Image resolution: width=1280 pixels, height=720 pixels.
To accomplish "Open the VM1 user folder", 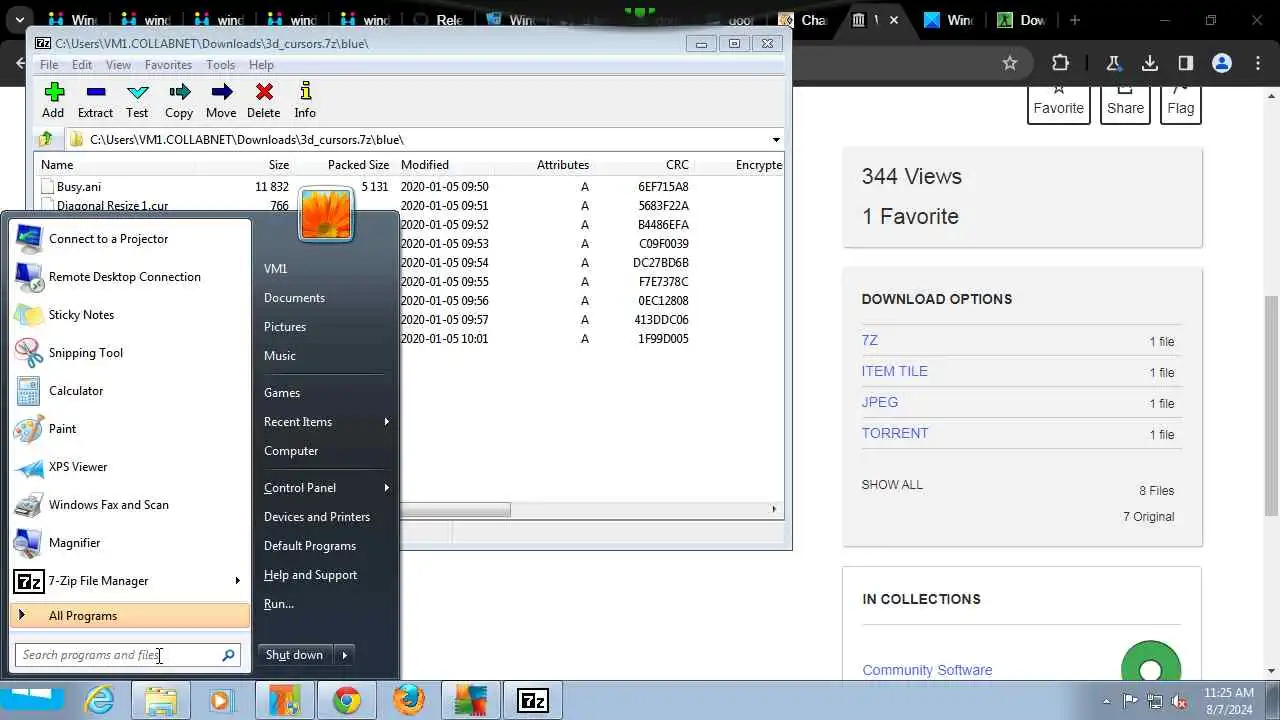I will click(x=276, y=269).
